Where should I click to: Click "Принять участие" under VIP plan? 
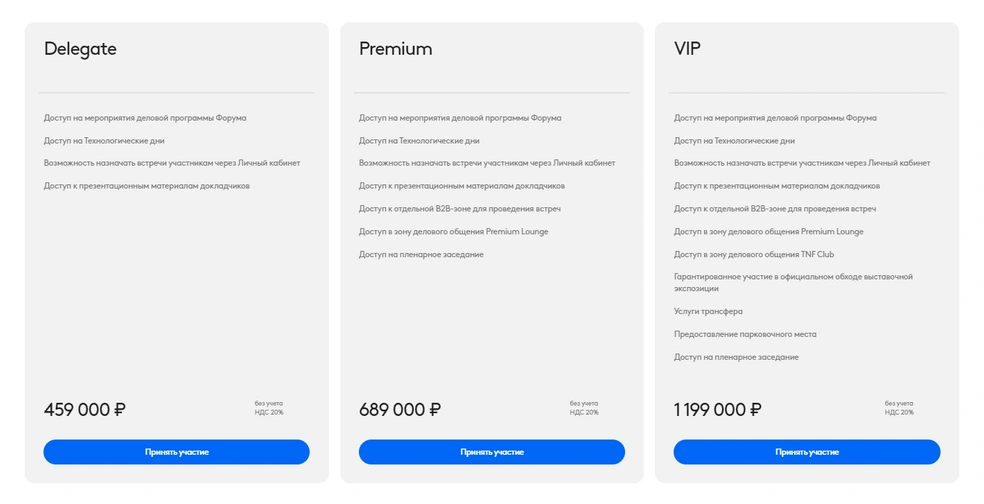click(x=806, y=452)
